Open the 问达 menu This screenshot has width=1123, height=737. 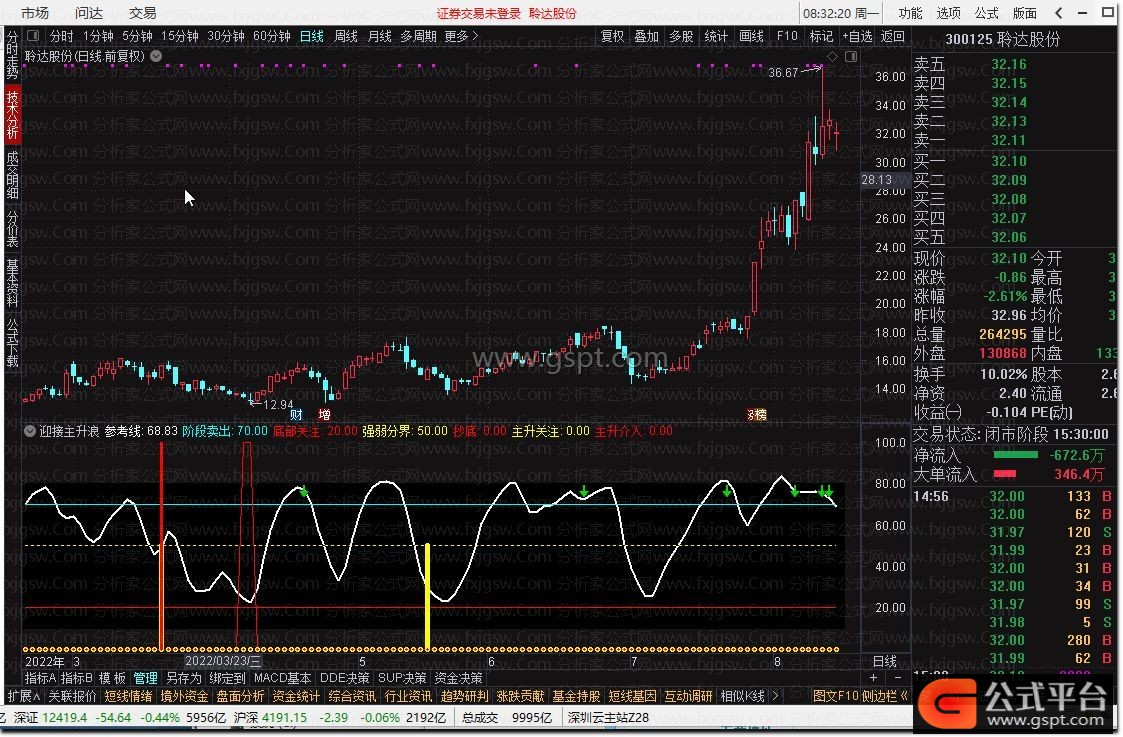pos(89,13)
